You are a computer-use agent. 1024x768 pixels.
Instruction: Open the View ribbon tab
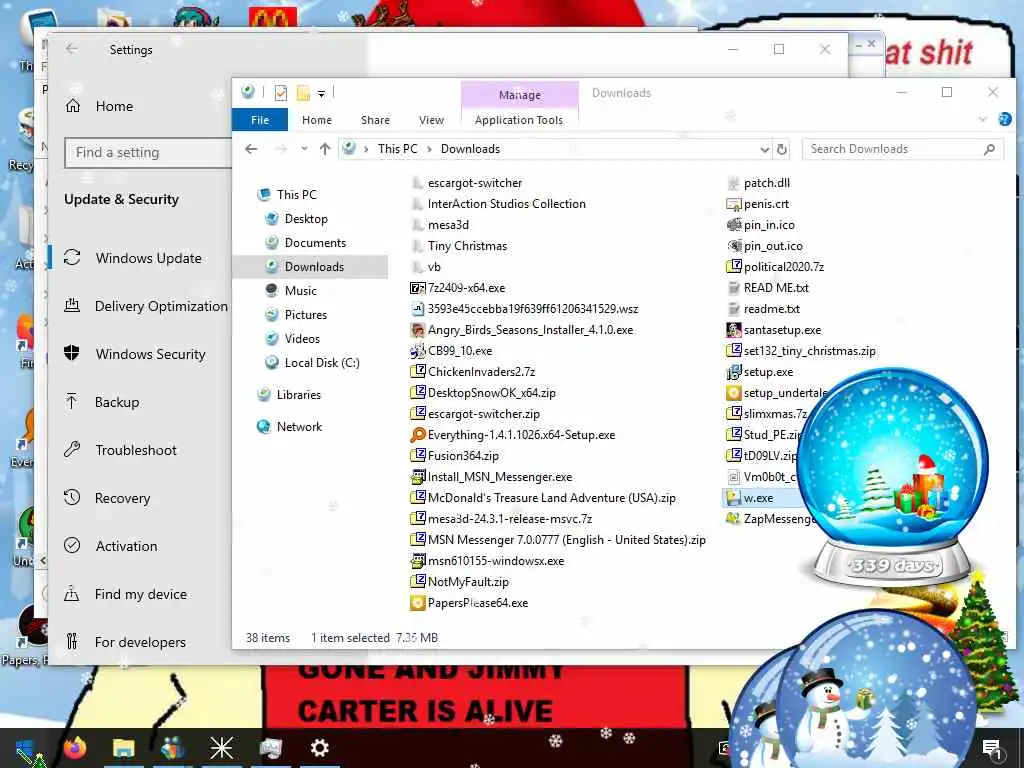431,120
